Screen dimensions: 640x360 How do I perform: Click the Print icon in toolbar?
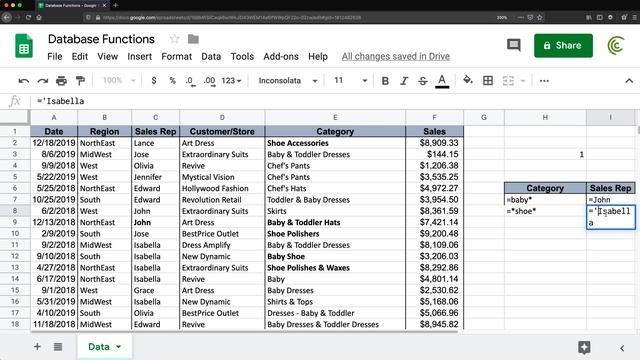[x=61, y=81]
